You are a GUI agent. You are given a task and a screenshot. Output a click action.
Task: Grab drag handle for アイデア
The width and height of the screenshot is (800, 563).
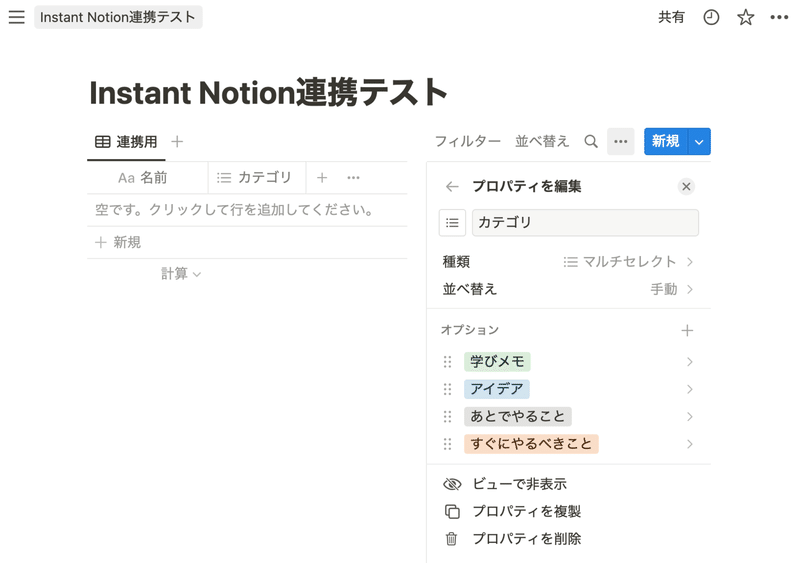tap(447, 389)
